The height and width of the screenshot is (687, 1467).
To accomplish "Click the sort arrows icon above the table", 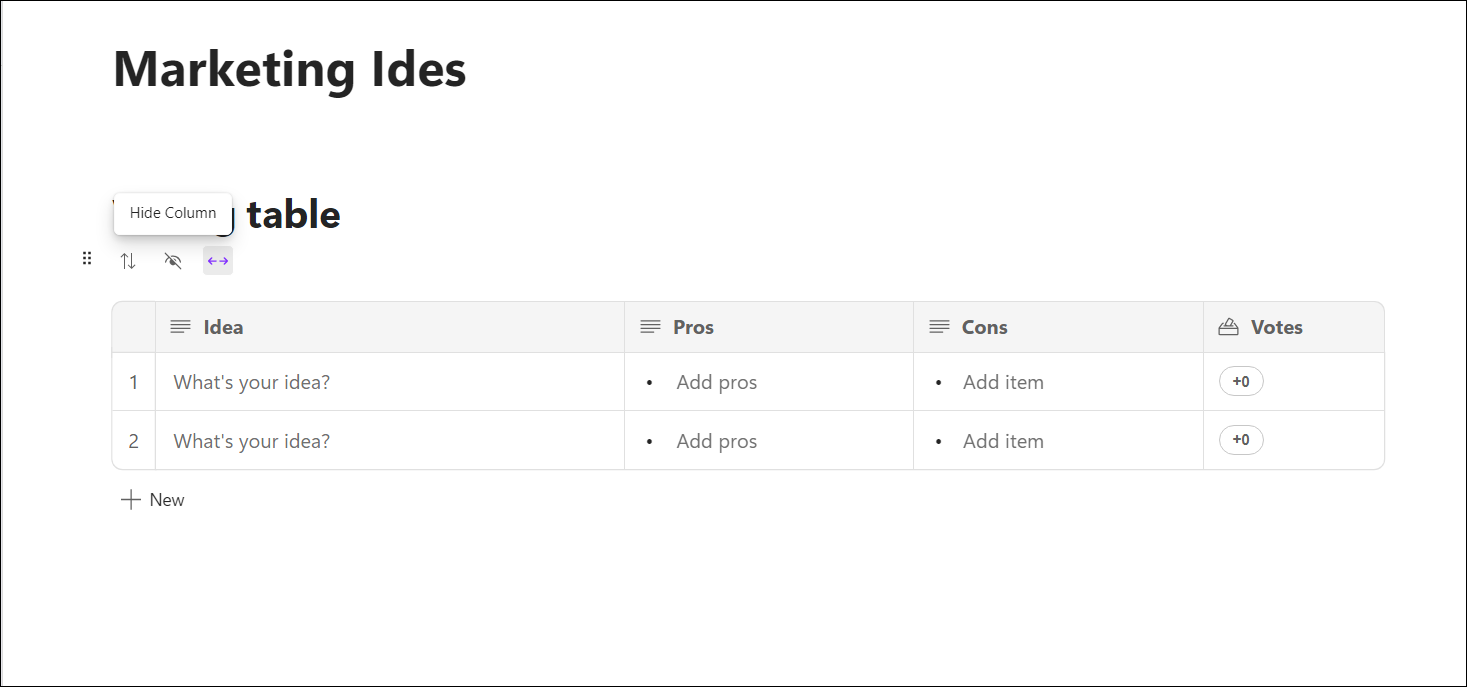I will click(x=128, y=261).
